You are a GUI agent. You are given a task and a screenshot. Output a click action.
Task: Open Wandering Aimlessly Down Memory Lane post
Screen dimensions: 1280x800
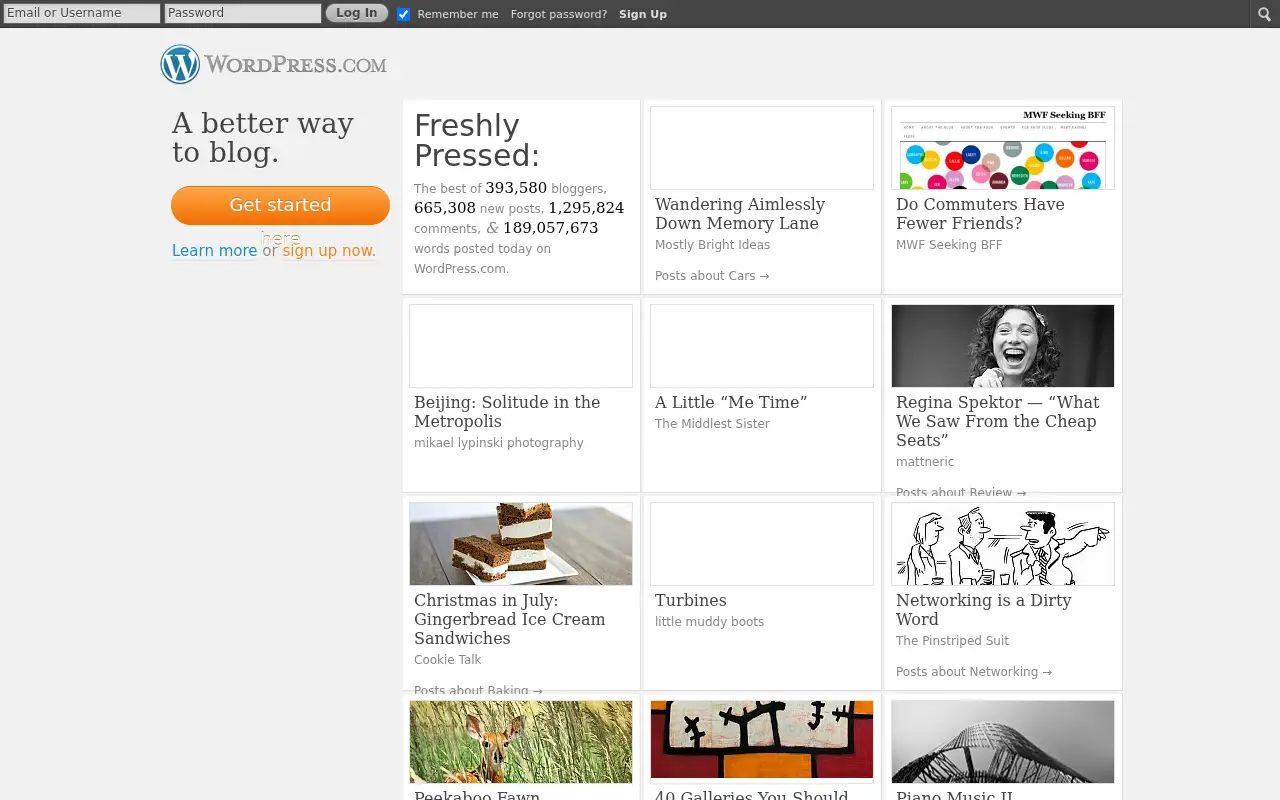point(740,214)
